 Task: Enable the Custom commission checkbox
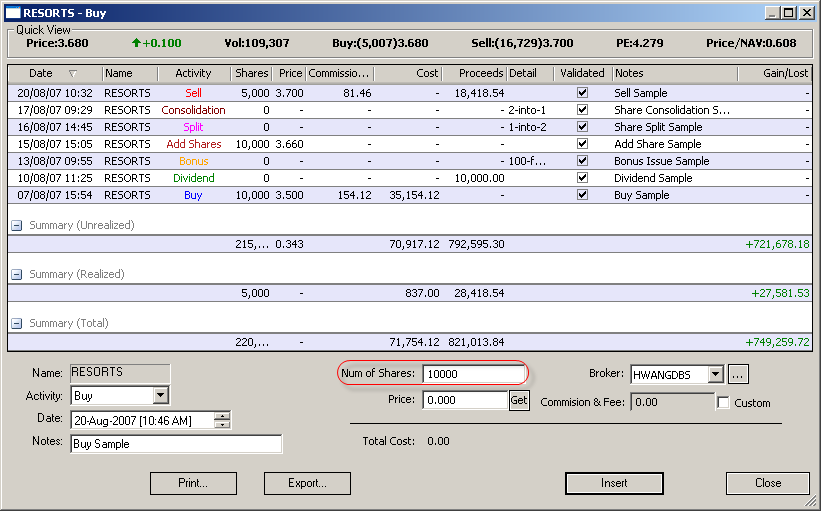tap(723, 403)
